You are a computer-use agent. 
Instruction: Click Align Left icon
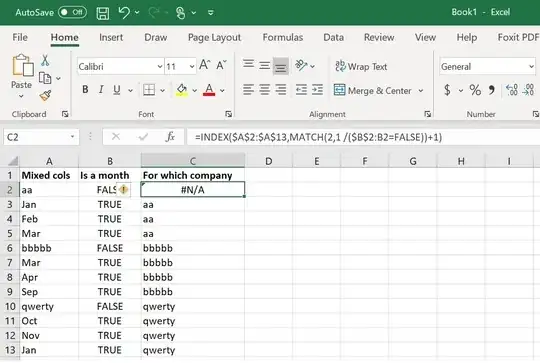248,90
